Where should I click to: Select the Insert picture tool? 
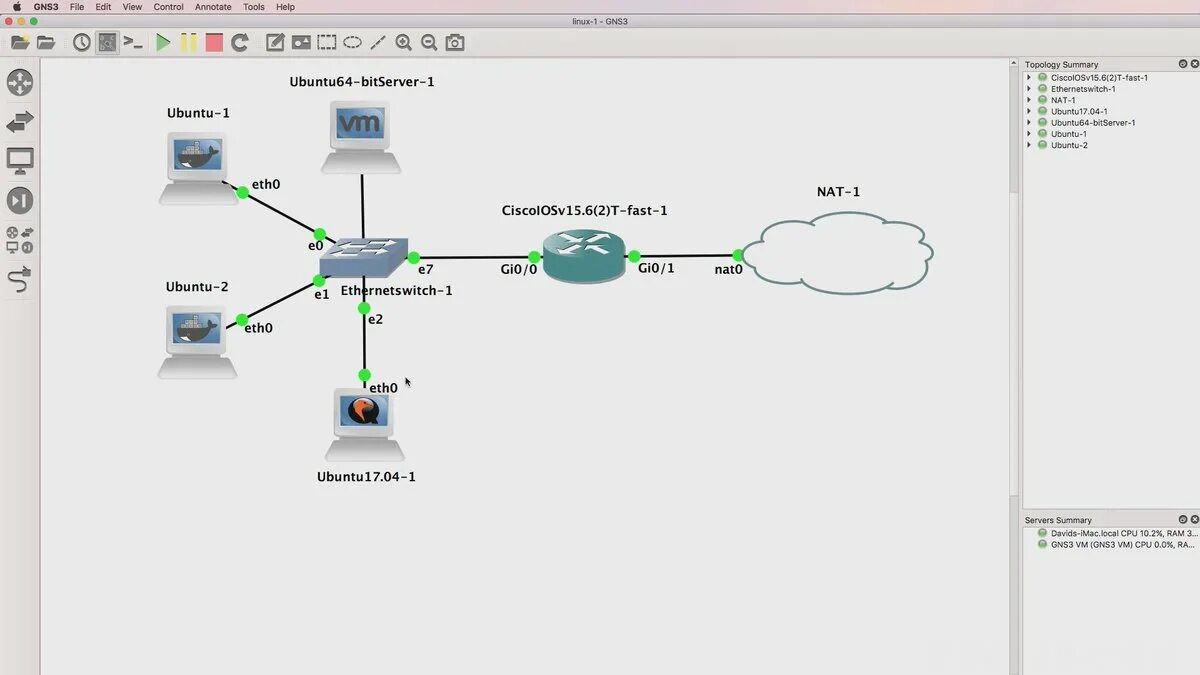tap(301, 43)
